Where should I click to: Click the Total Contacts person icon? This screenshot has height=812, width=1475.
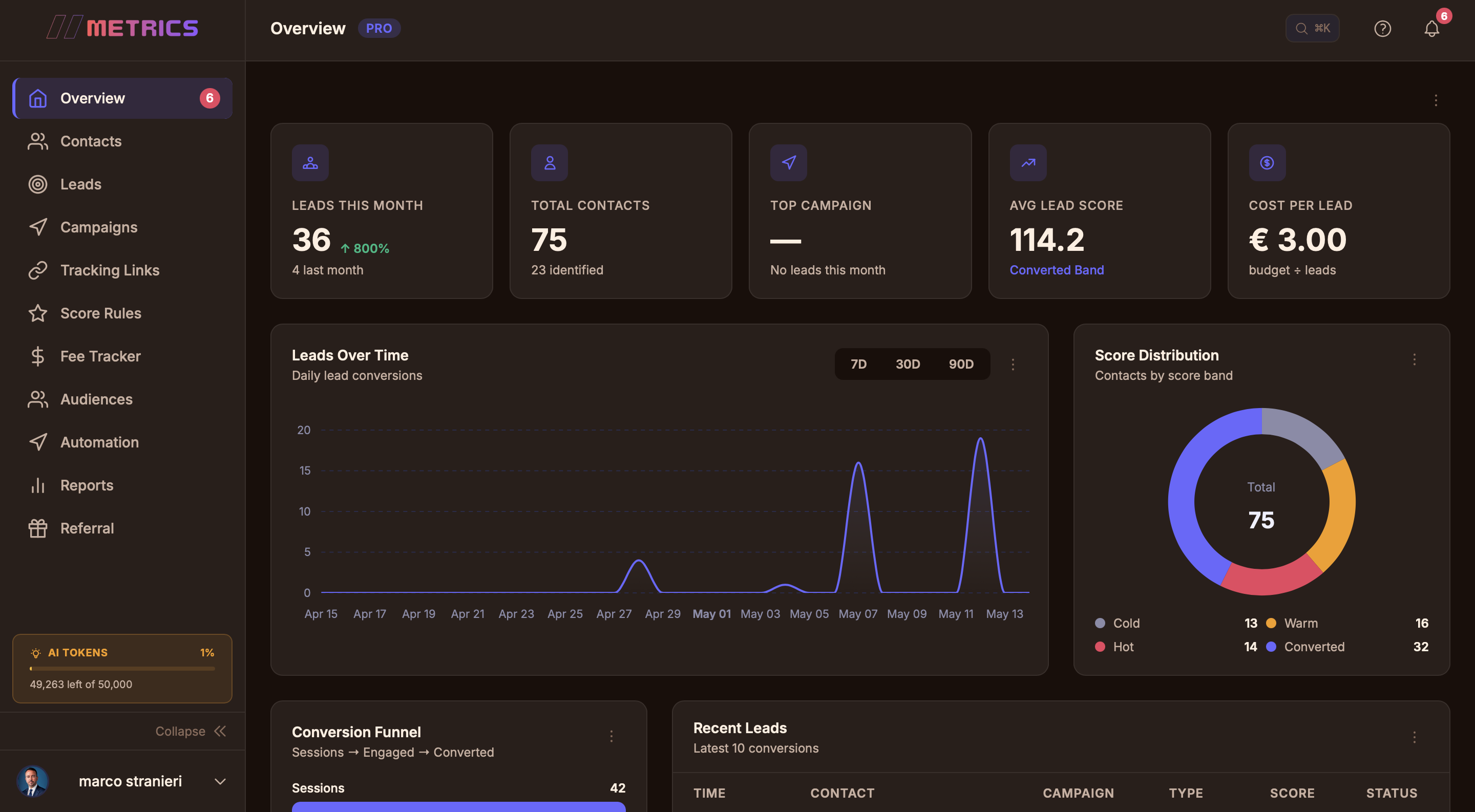(549, 163)
